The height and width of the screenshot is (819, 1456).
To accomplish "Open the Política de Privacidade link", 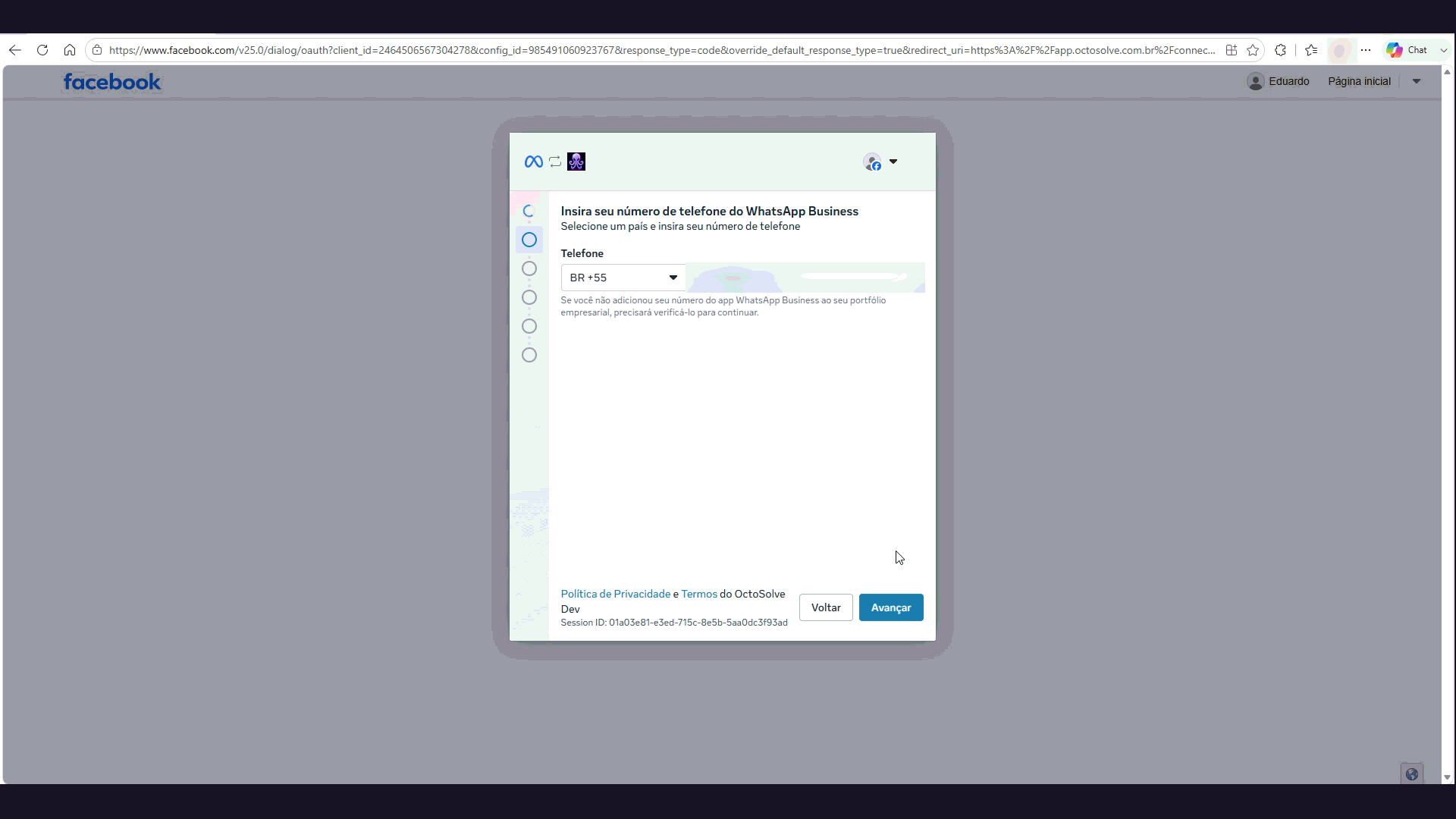I will pyautogui.click(x=615, y=594).
